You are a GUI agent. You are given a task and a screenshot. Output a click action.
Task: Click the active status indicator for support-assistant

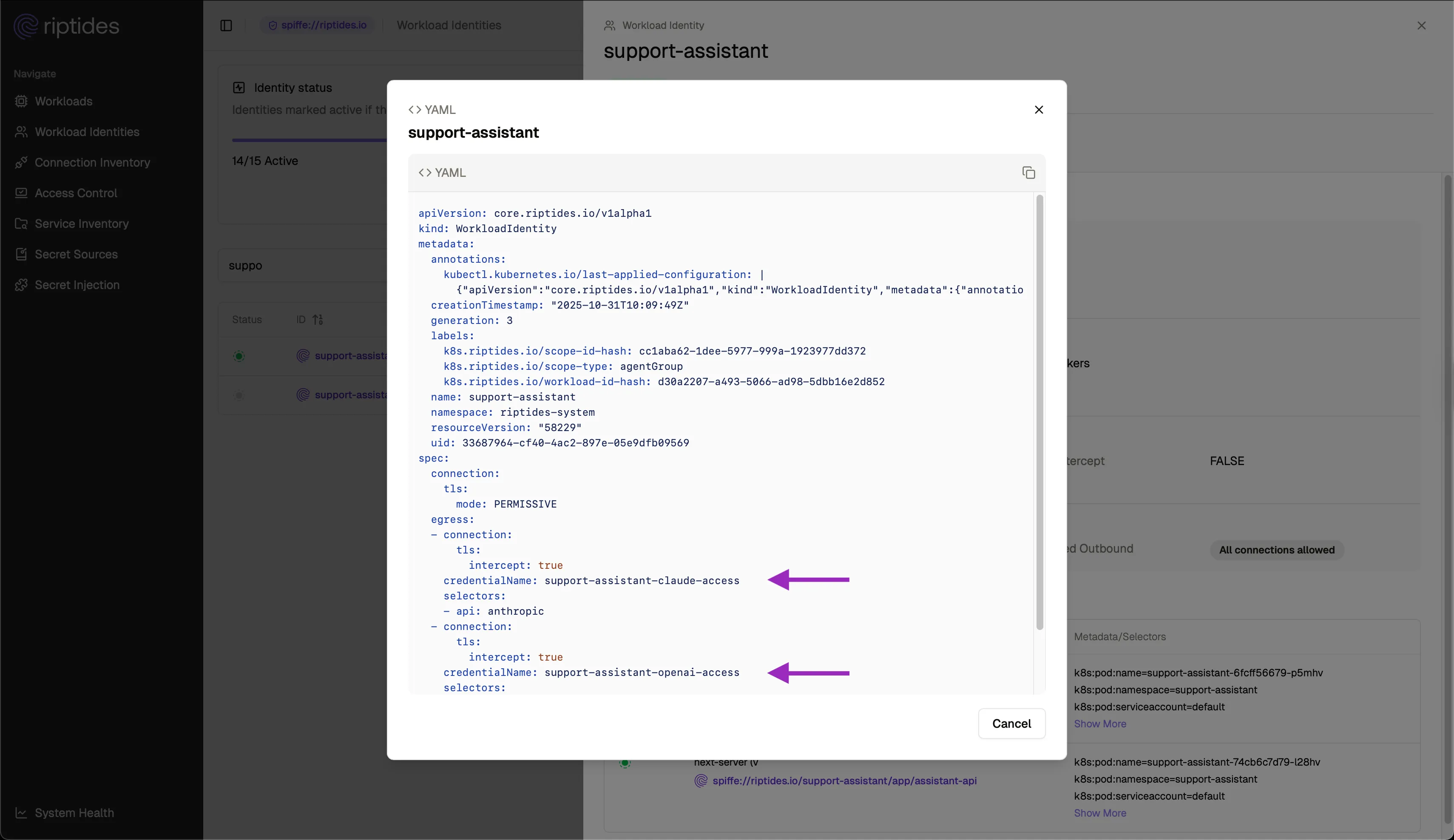[x=238, y=356]
